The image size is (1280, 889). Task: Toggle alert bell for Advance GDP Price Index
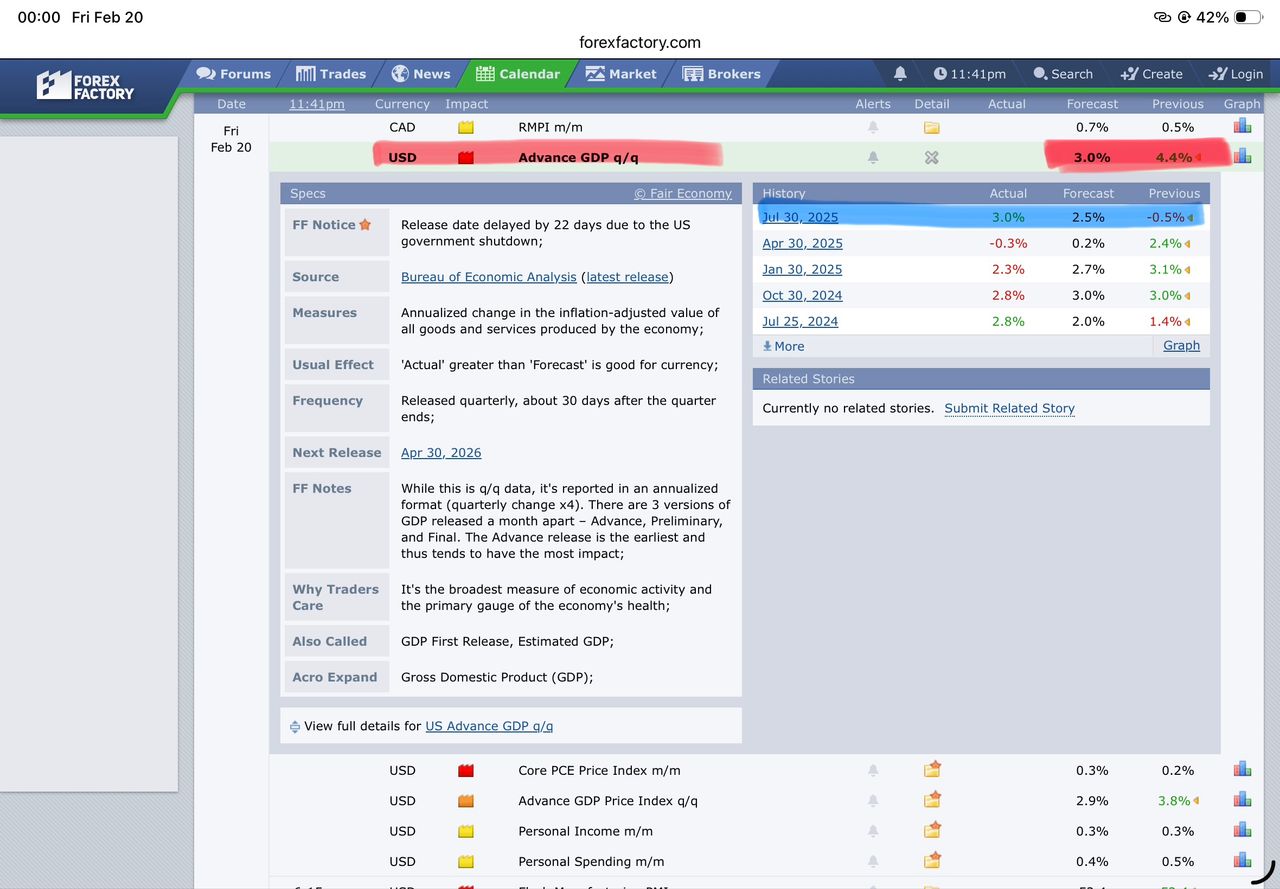(x=873, y=801)
